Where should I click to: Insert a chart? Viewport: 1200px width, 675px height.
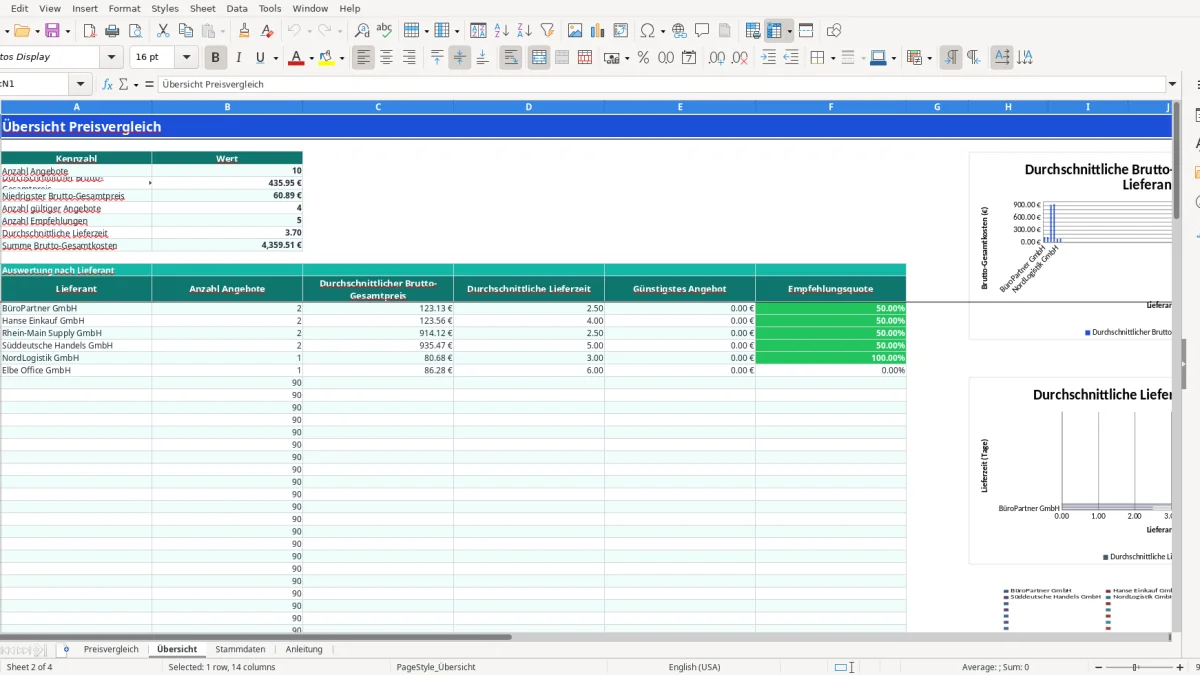point(598,31)
